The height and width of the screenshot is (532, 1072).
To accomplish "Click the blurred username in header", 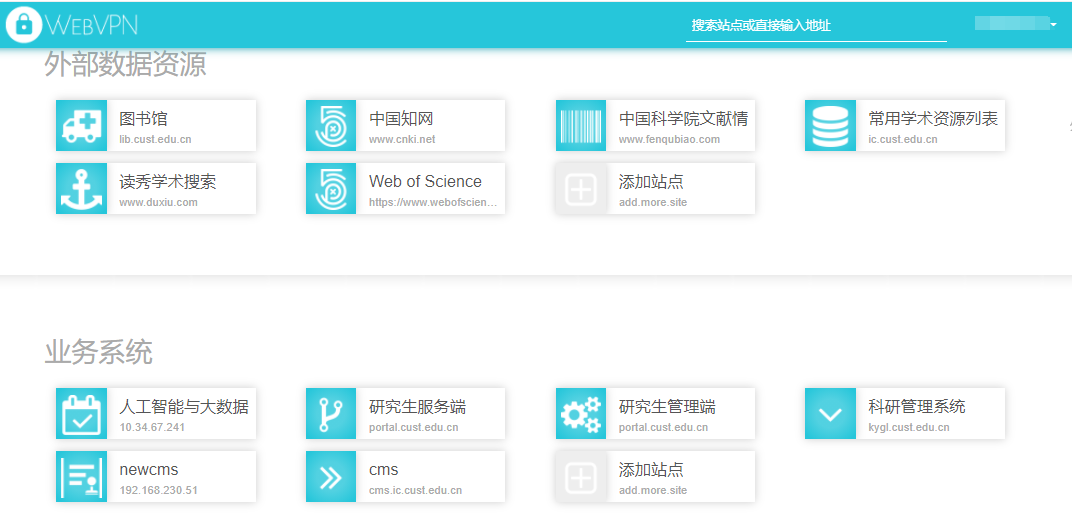I will pyautogui.click(x=1012, y=24).
